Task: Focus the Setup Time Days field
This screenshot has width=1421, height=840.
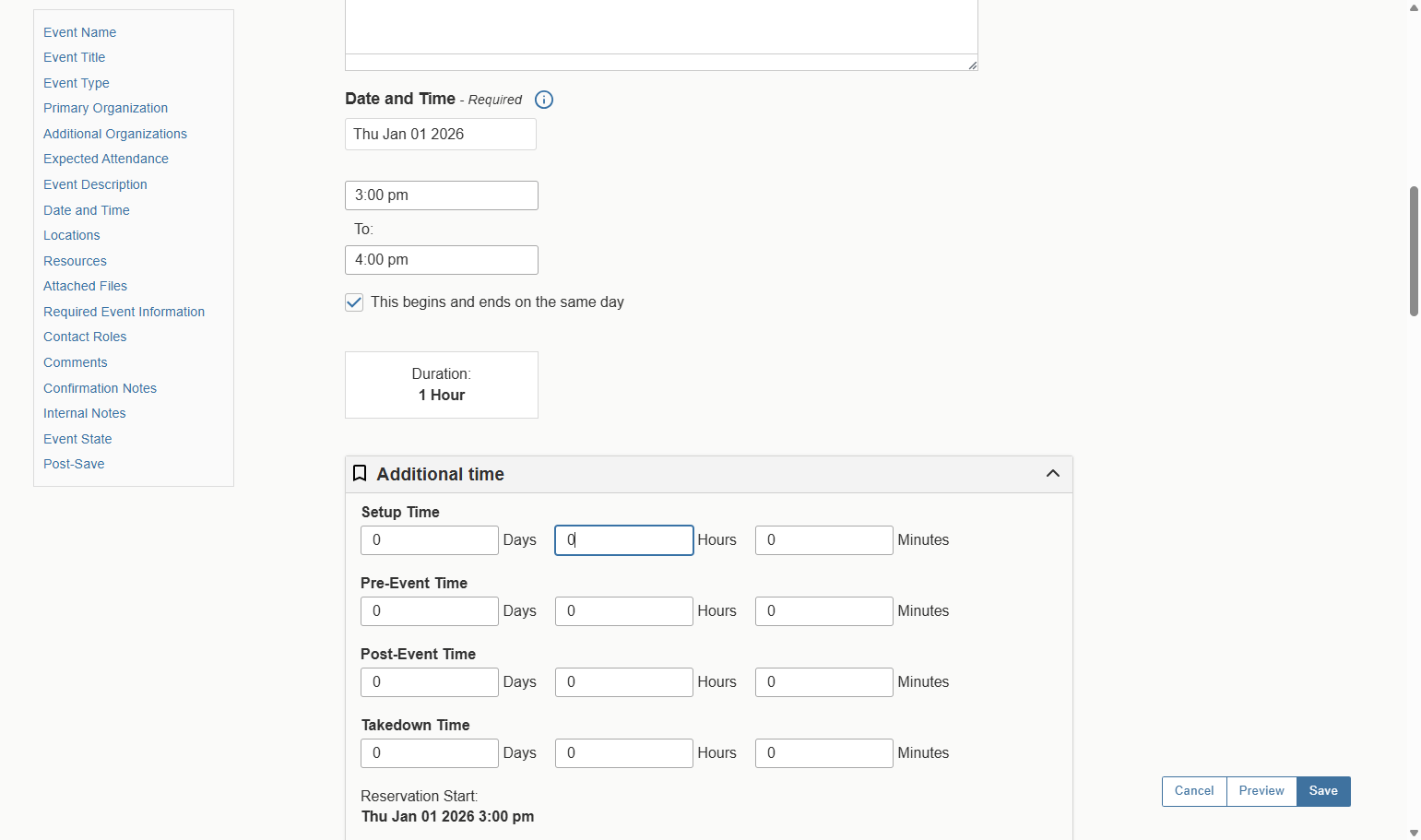Action: [430, 540]
